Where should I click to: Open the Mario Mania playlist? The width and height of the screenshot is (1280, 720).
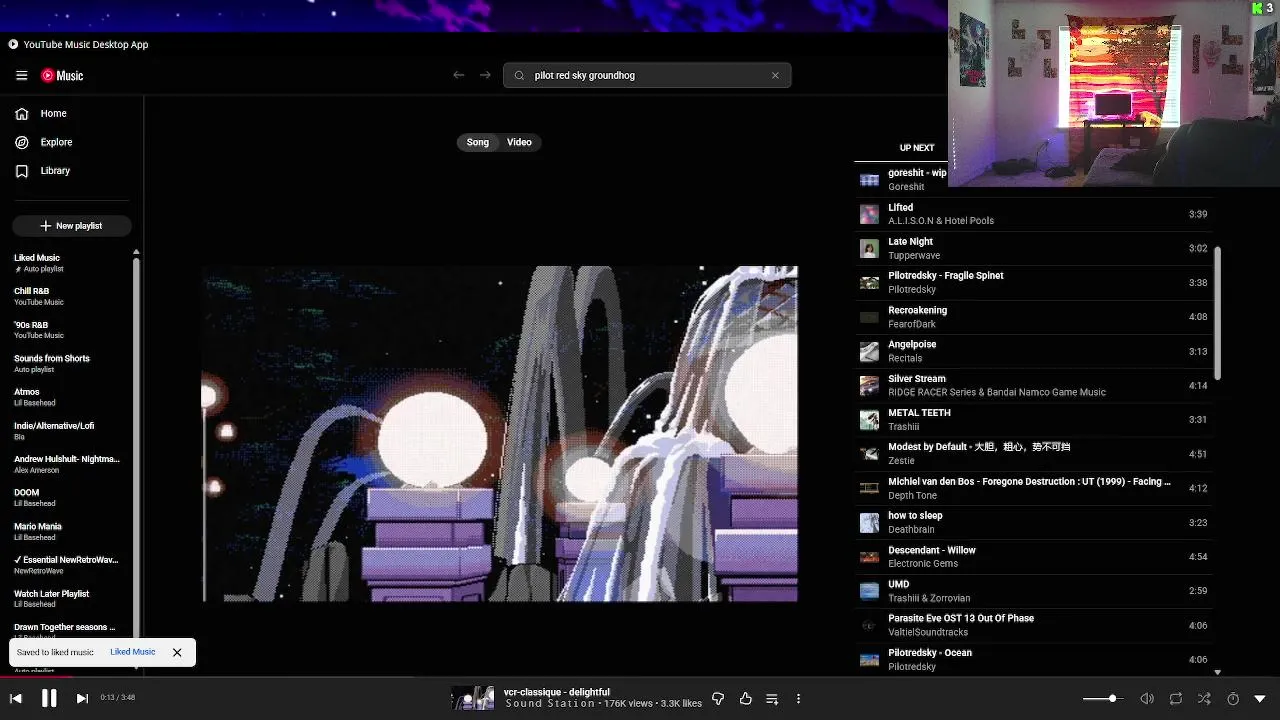tap(66, 531)
